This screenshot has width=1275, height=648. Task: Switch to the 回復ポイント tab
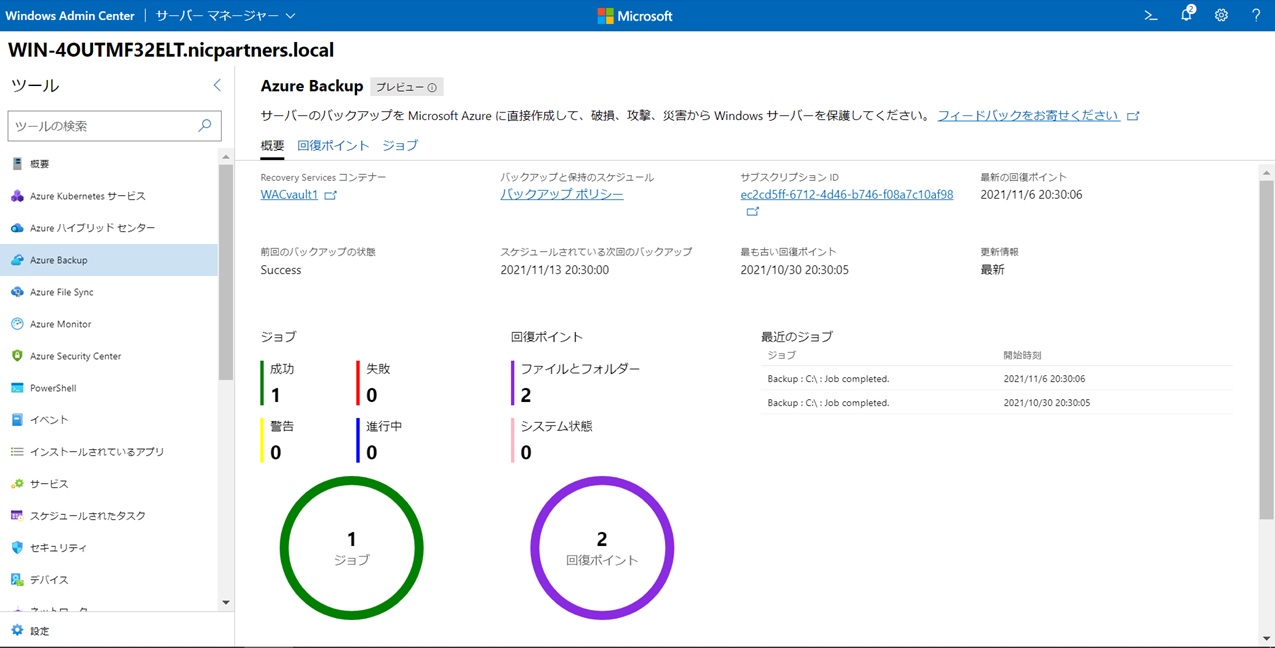[333, 145]
